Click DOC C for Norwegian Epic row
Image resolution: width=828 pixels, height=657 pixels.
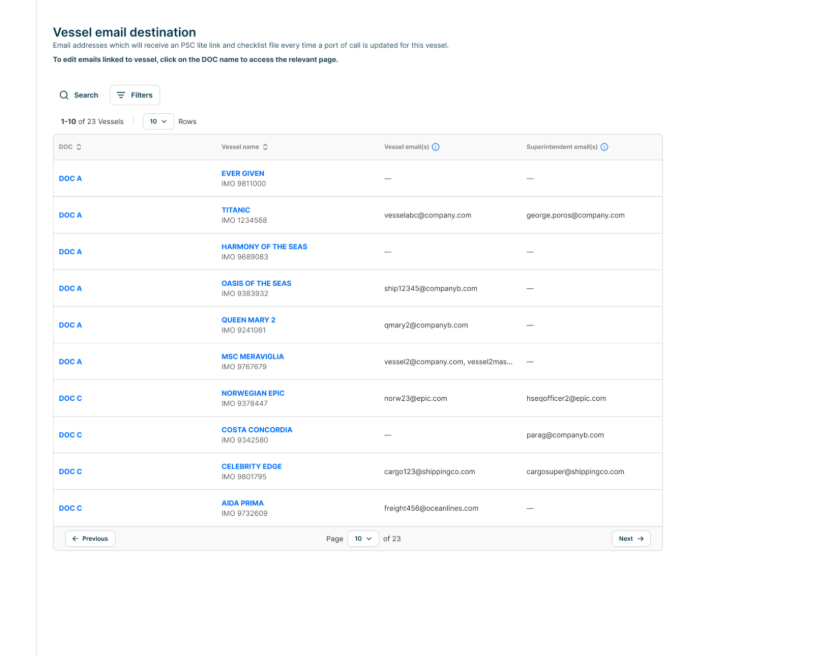70,398
